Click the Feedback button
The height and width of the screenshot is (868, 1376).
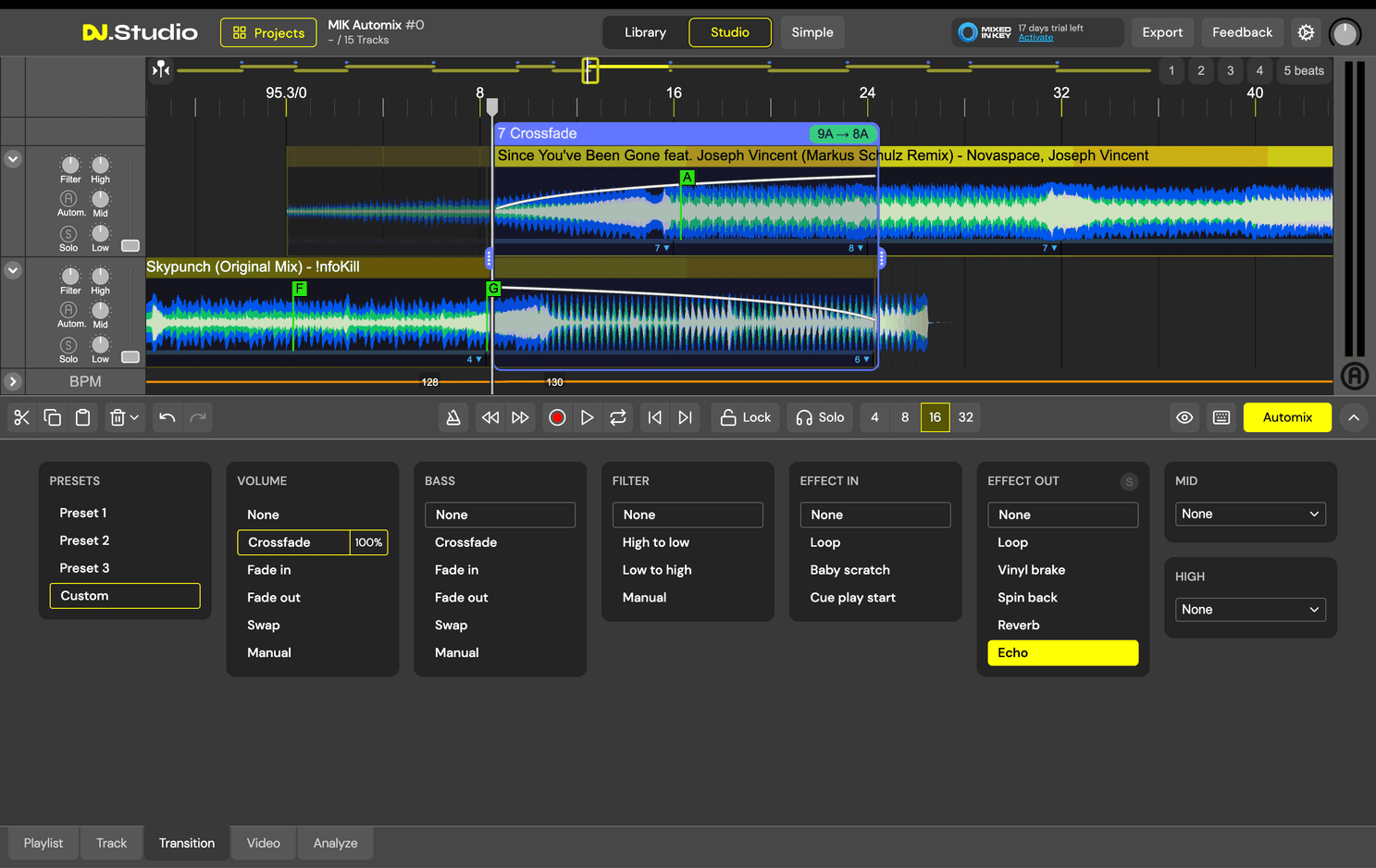click(1243, 32)
